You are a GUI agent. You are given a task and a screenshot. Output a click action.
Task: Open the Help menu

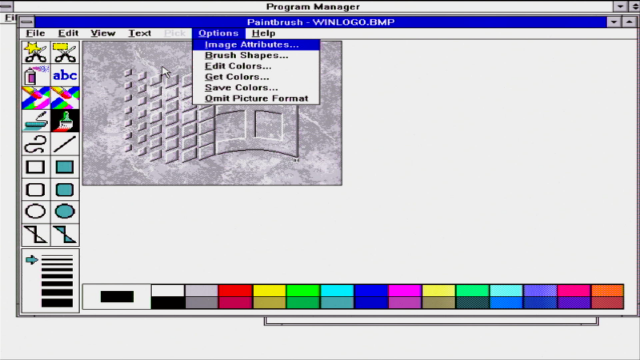click(x=264, y=33)
